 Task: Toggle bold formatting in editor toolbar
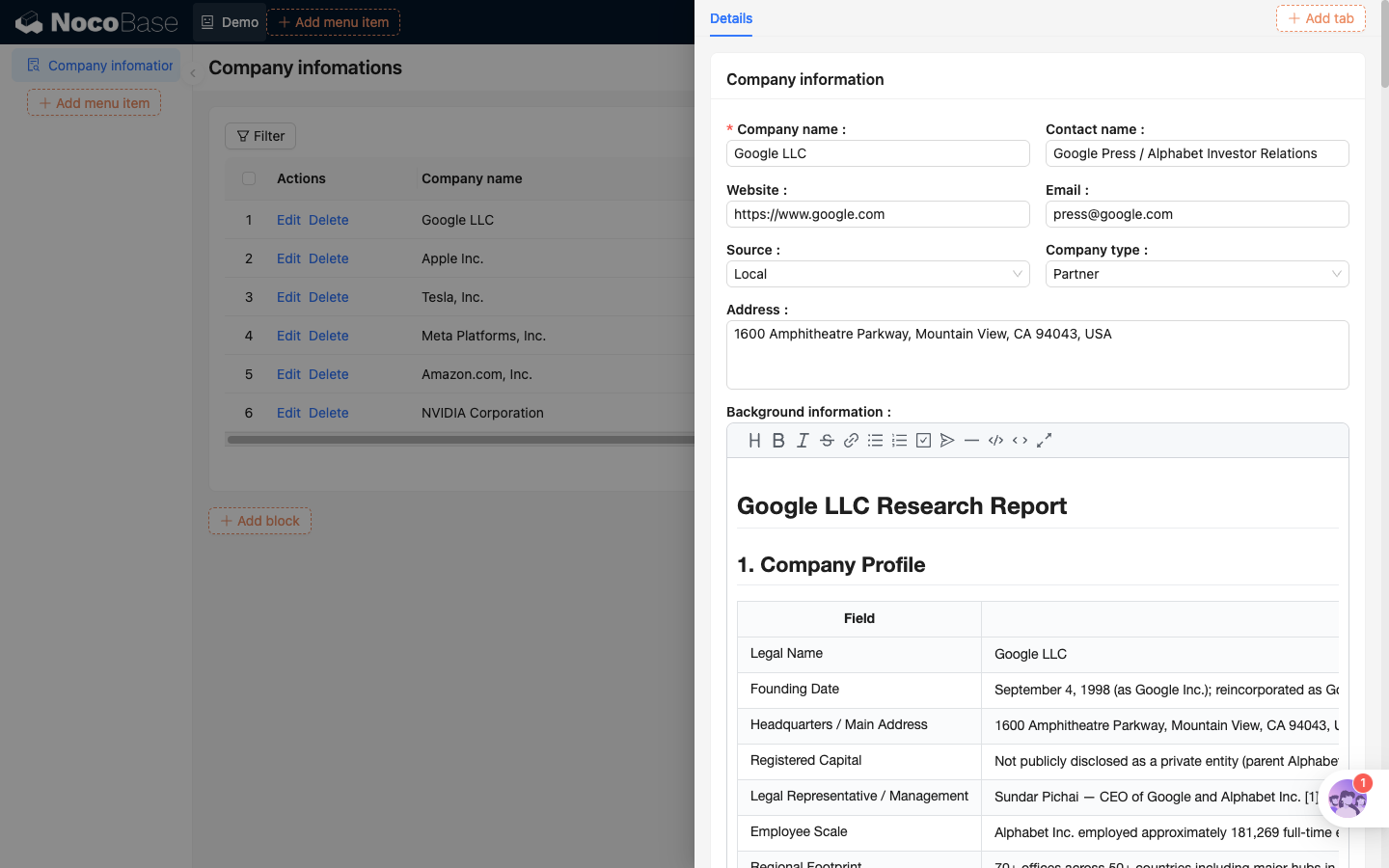coord(778,441)
